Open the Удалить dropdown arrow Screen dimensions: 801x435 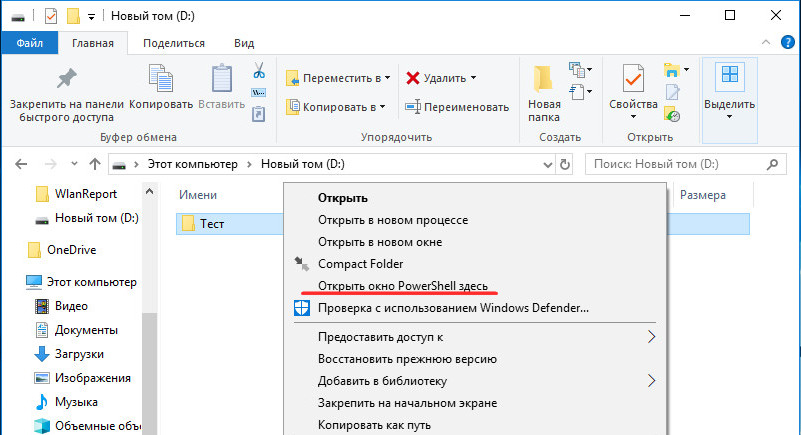pyautogui.click(x=474, y=78)
